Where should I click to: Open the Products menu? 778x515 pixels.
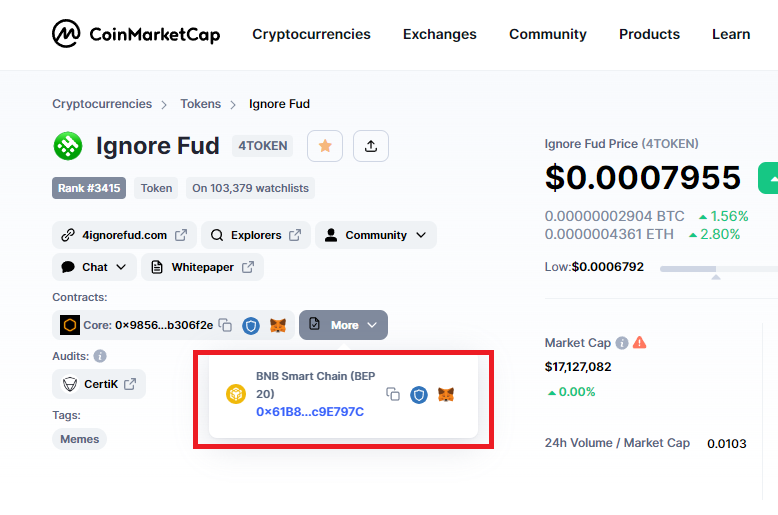pos(649,34)
